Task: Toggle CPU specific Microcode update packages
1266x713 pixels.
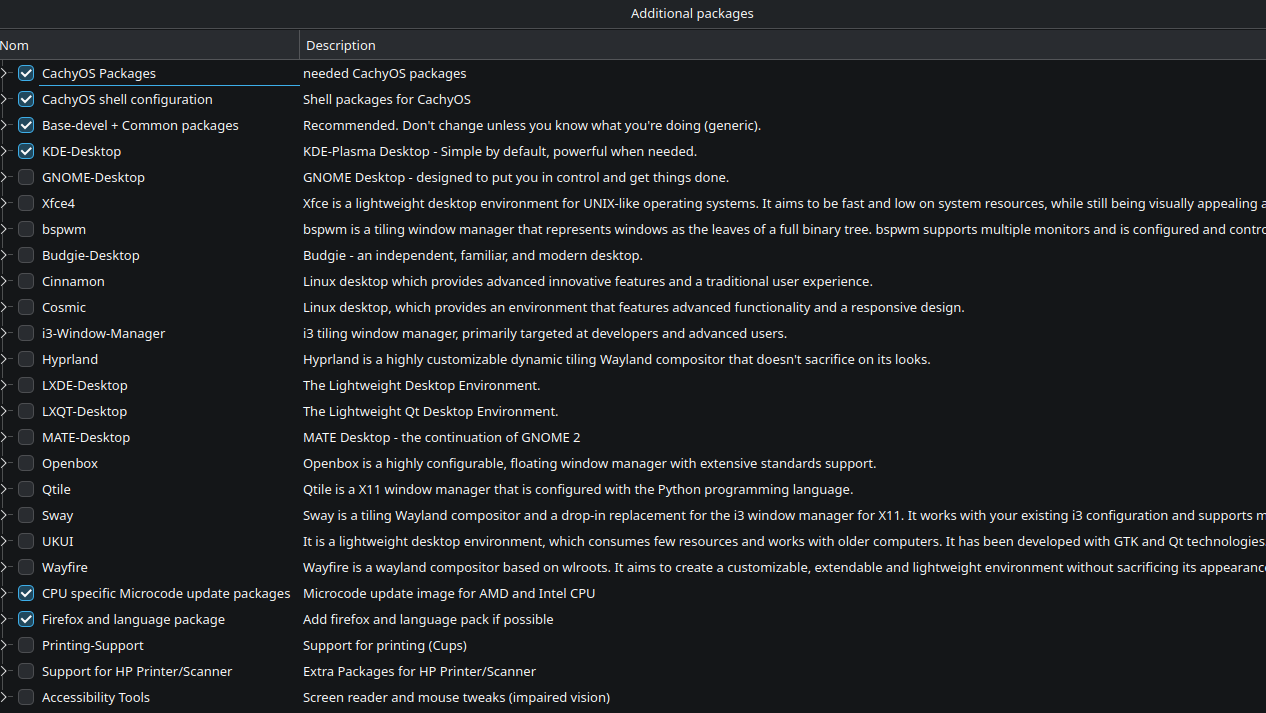Action: (x=26, y=593)
